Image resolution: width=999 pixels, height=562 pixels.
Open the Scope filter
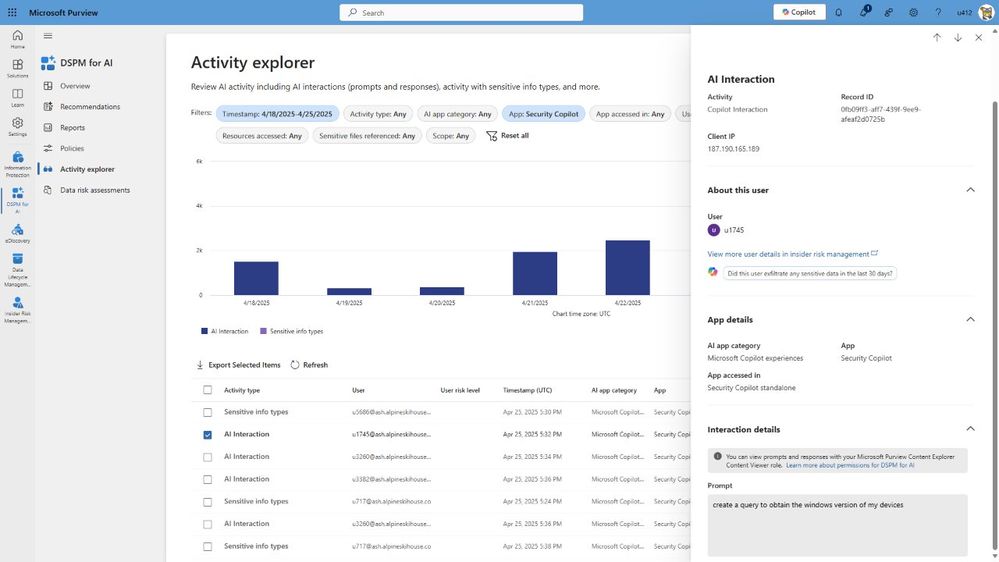pyautogui.click(x=450, y=136)
